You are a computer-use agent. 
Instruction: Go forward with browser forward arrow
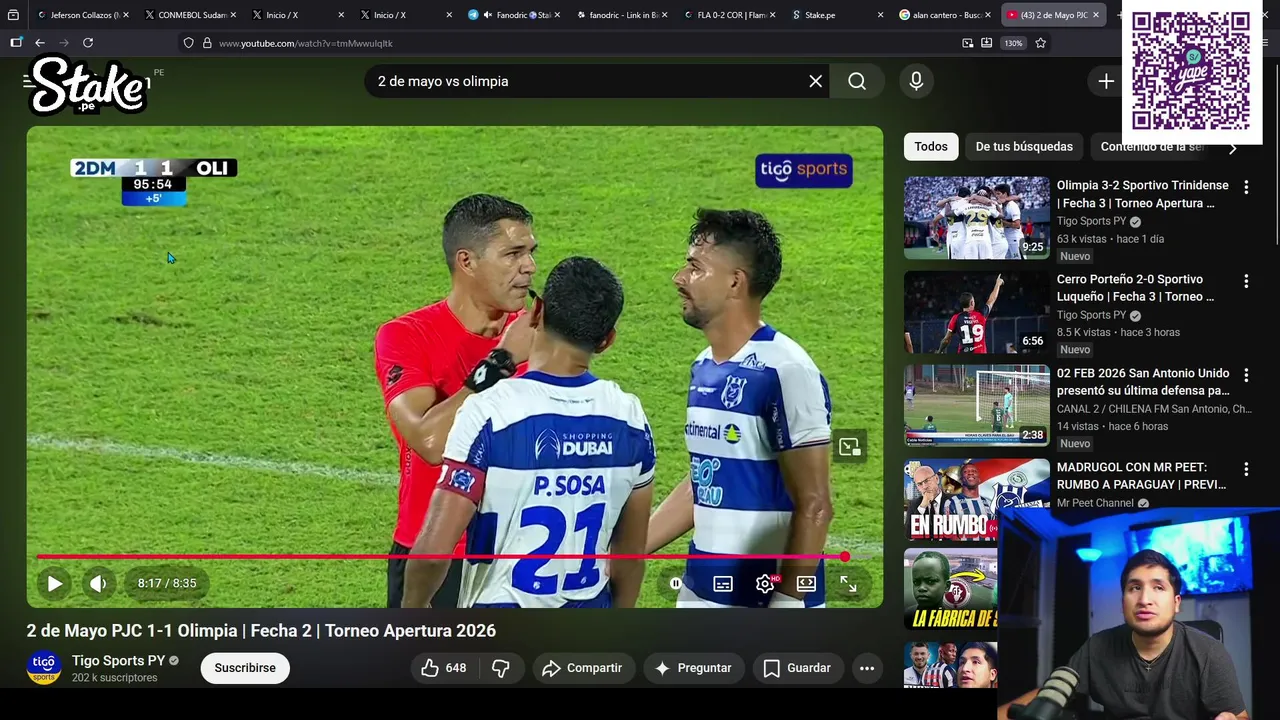[63, 43]
